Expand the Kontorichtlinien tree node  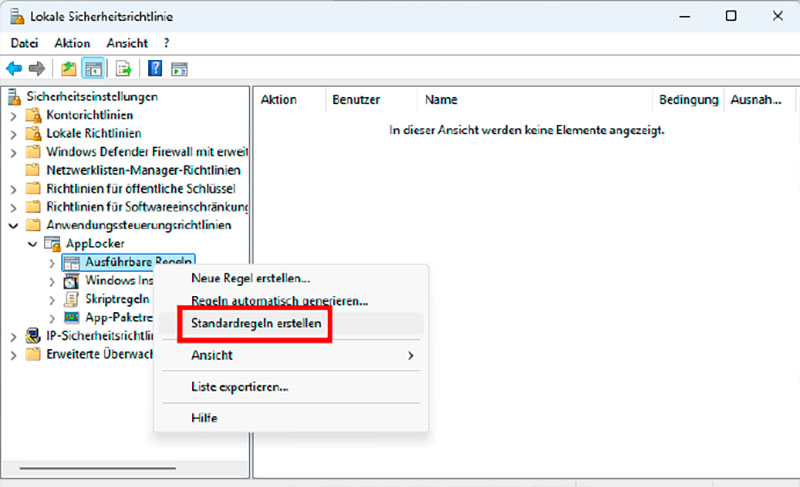click(13, 115)
